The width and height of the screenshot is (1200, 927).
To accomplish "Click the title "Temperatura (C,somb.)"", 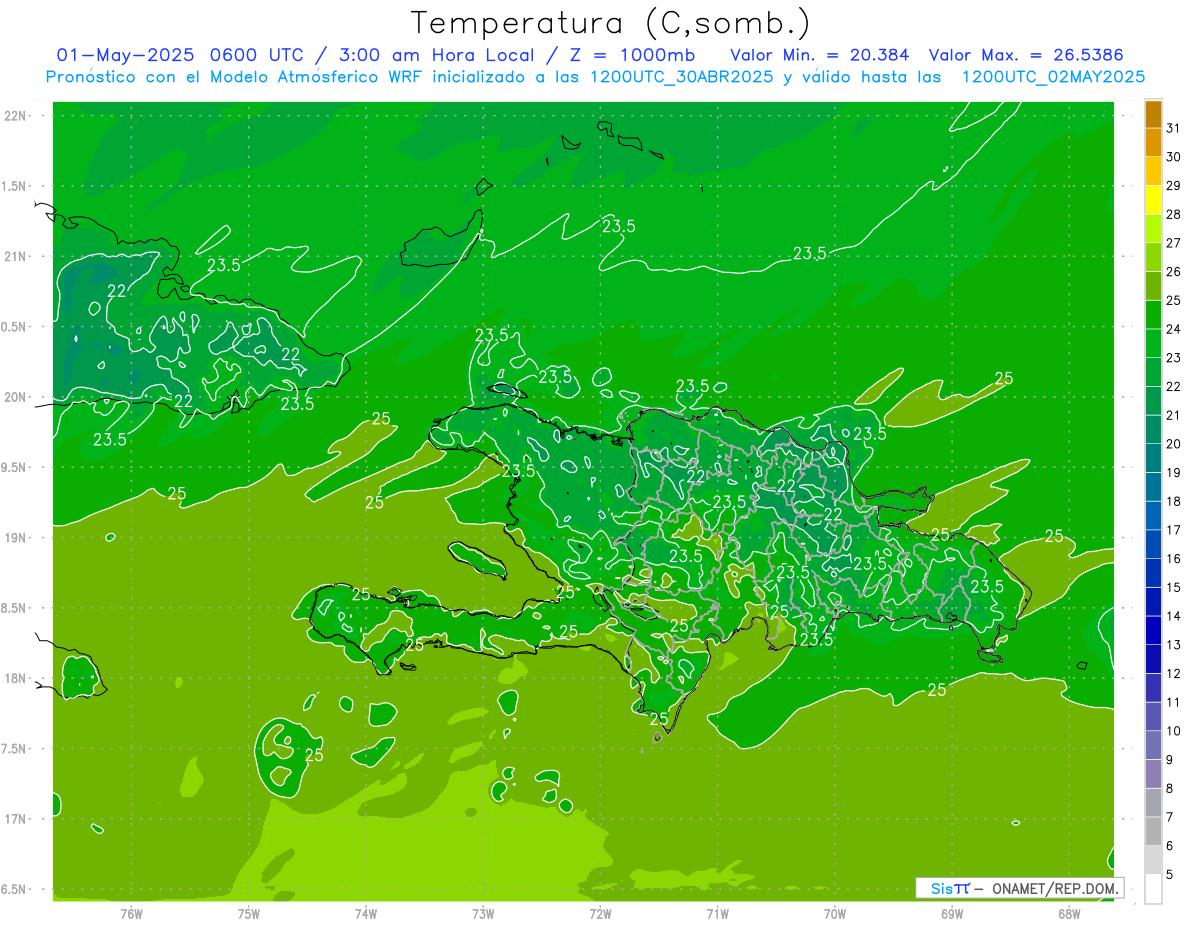I will 610,23.
